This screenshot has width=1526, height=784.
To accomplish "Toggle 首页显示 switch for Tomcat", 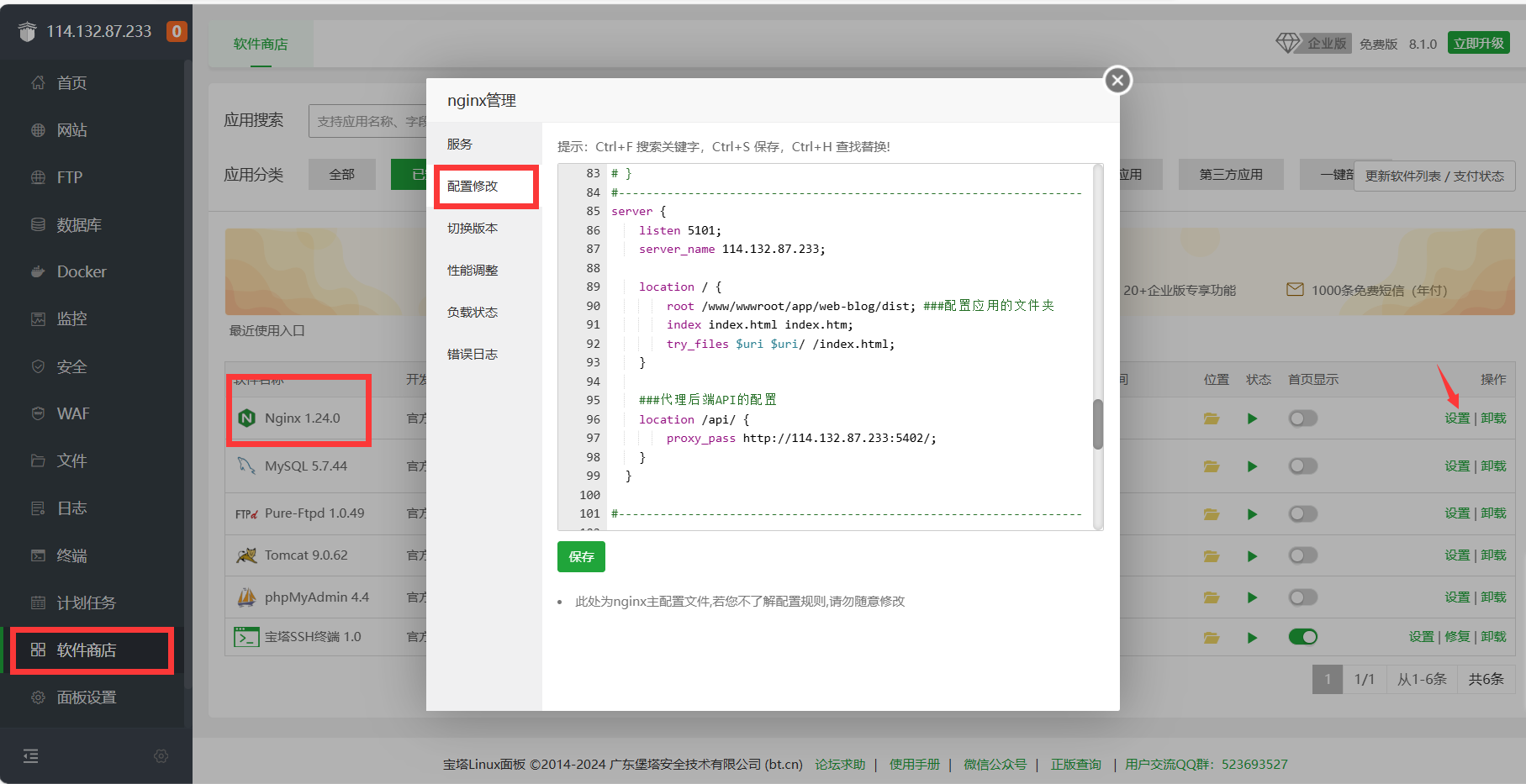I will point(1303,555).
